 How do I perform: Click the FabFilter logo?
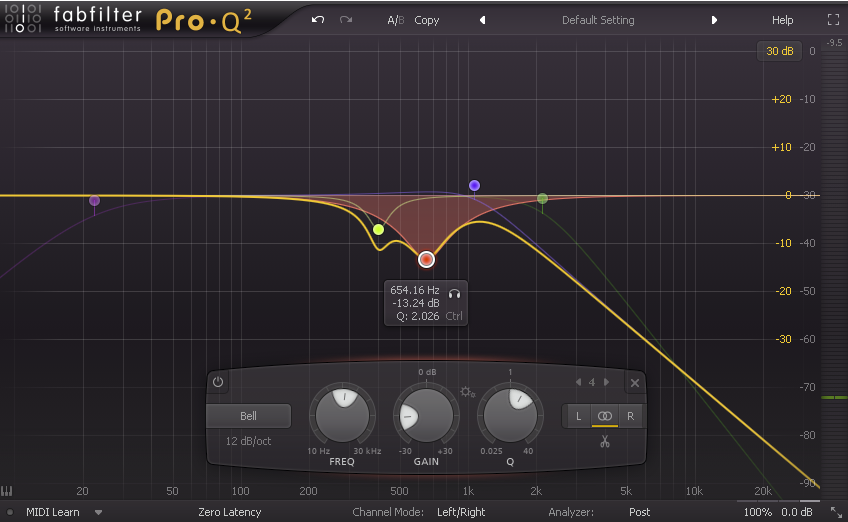[73, 19]
